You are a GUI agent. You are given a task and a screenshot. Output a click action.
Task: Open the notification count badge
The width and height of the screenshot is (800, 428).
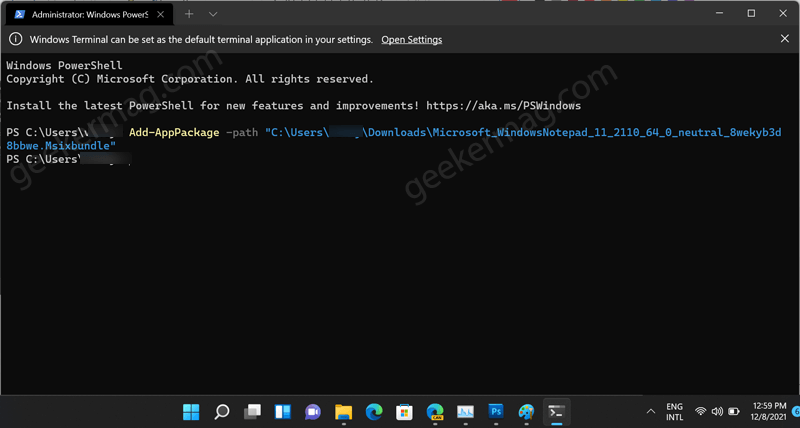click(x=796, y=411)
